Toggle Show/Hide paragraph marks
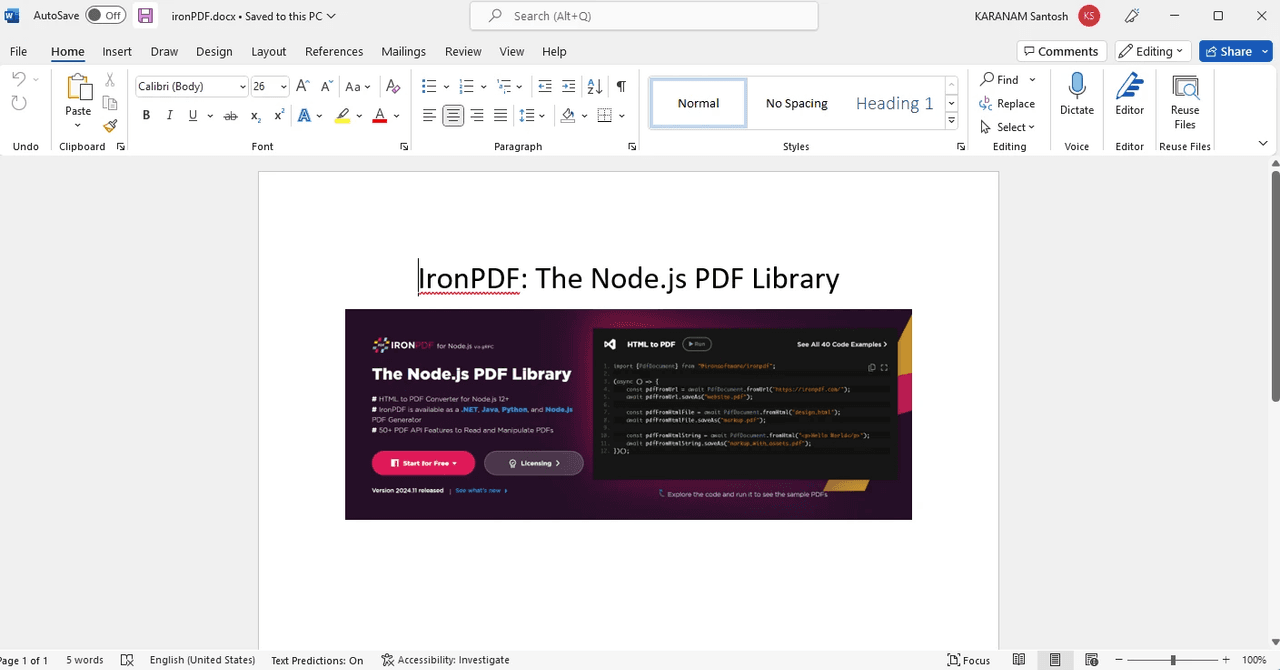 tap(621, 87)
